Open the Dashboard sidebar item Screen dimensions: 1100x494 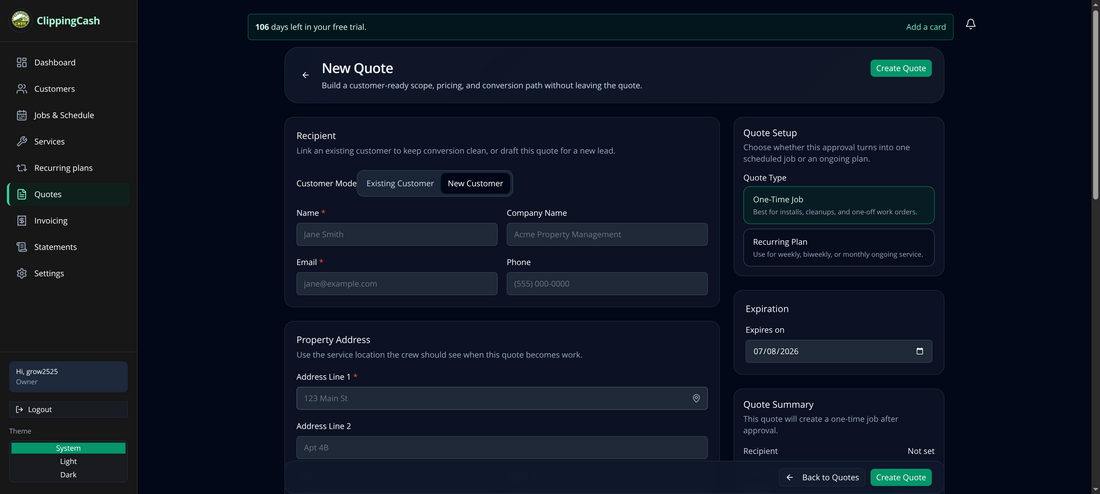pos(68,62)
